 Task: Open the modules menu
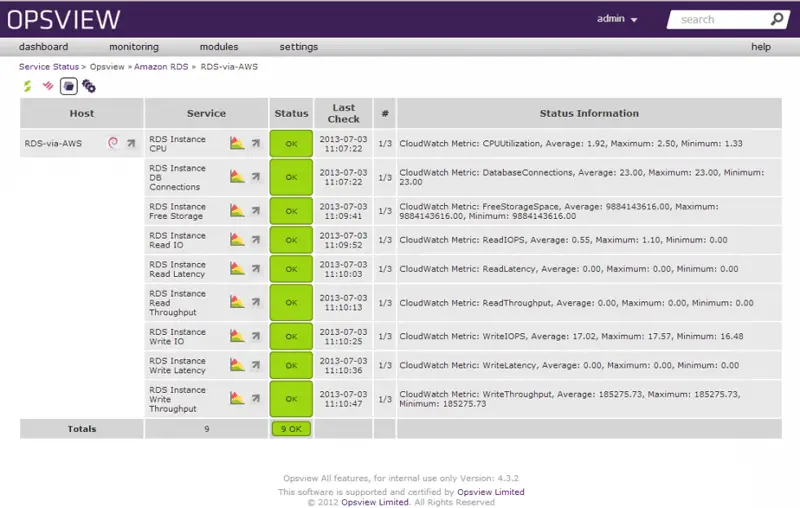click(219, 46)
